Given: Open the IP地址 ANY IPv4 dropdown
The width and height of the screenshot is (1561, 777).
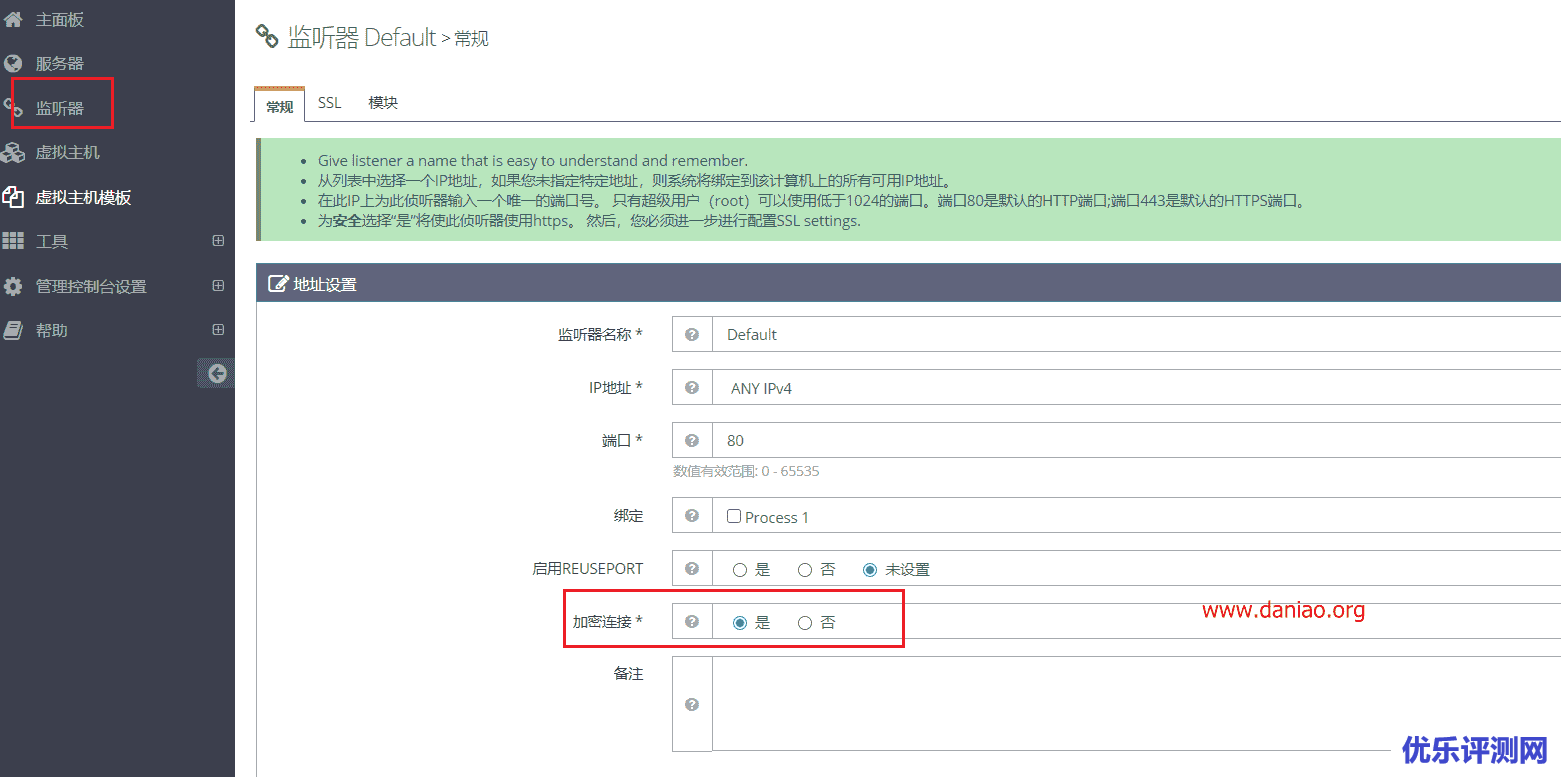Looking at the screenshot, I should (x=1136, y=387).
